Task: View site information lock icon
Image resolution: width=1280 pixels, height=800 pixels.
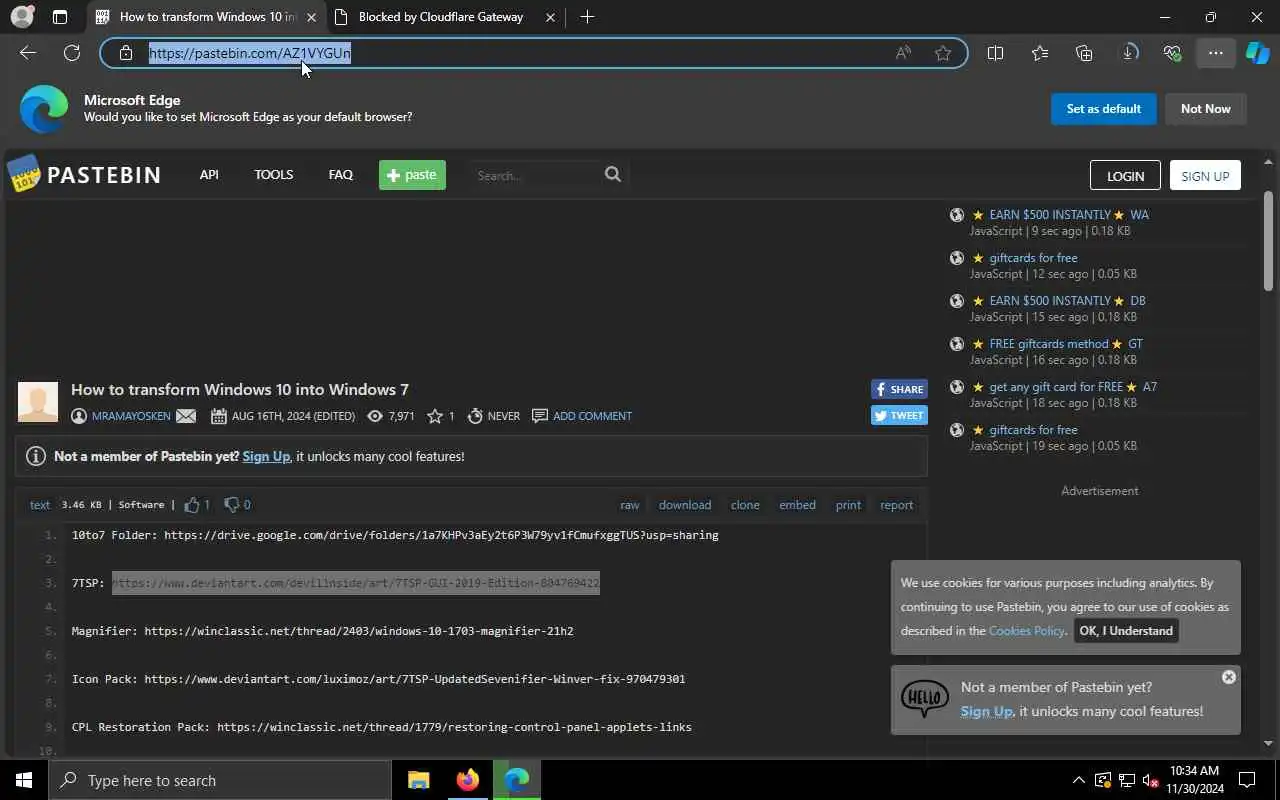Action: 126,53
